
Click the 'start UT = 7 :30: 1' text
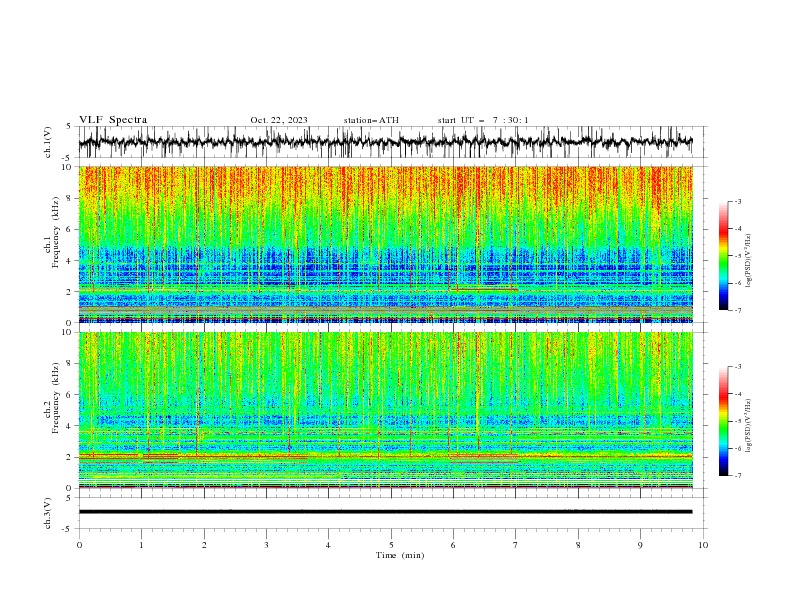483,120
